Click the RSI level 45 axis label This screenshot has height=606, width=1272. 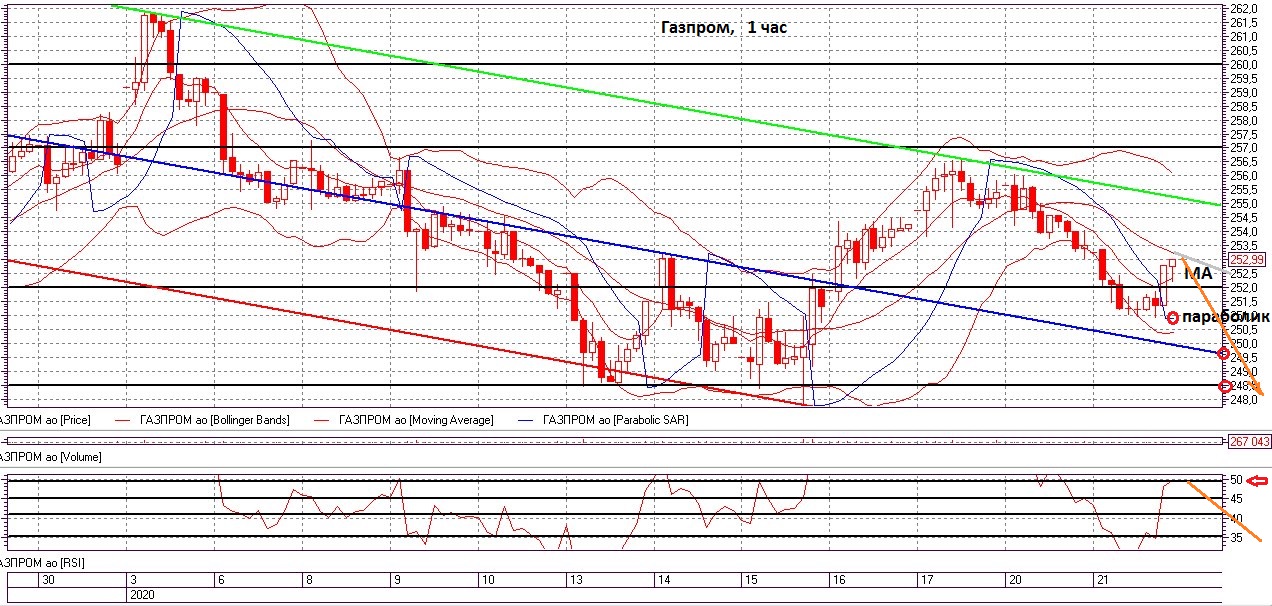tap(1236, 499)
